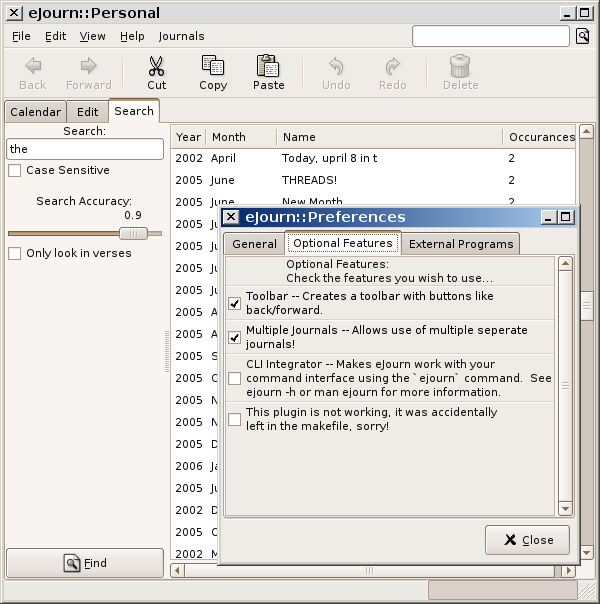Open the Help menu

tap(132, 36)
